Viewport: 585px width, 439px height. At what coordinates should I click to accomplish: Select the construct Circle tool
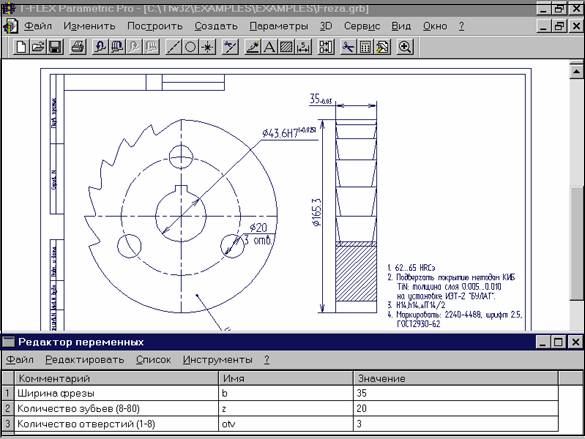(190, 47)
